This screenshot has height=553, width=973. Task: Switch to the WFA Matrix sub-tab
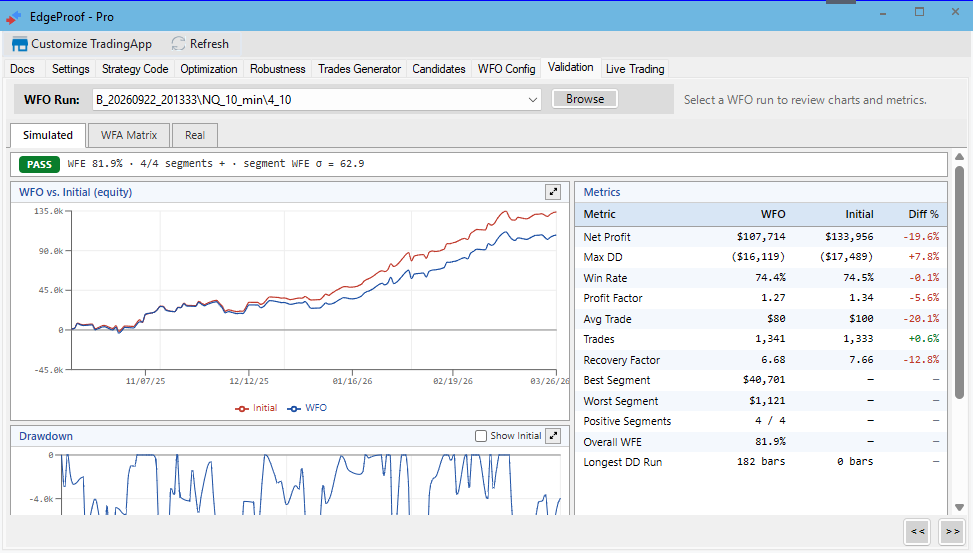[x=129, y=135]
